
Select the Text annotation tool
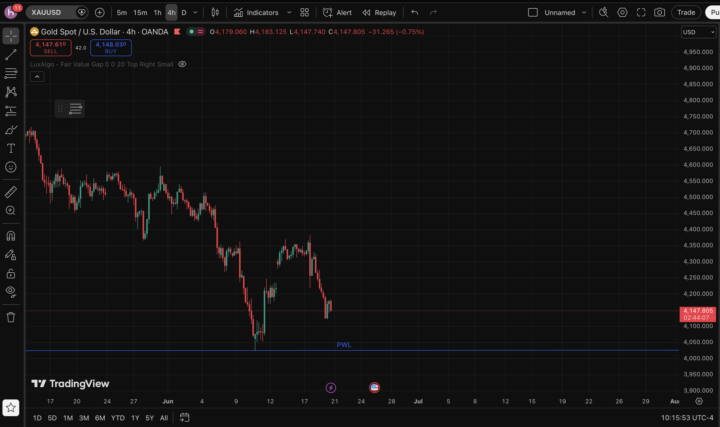click(11, 148)
